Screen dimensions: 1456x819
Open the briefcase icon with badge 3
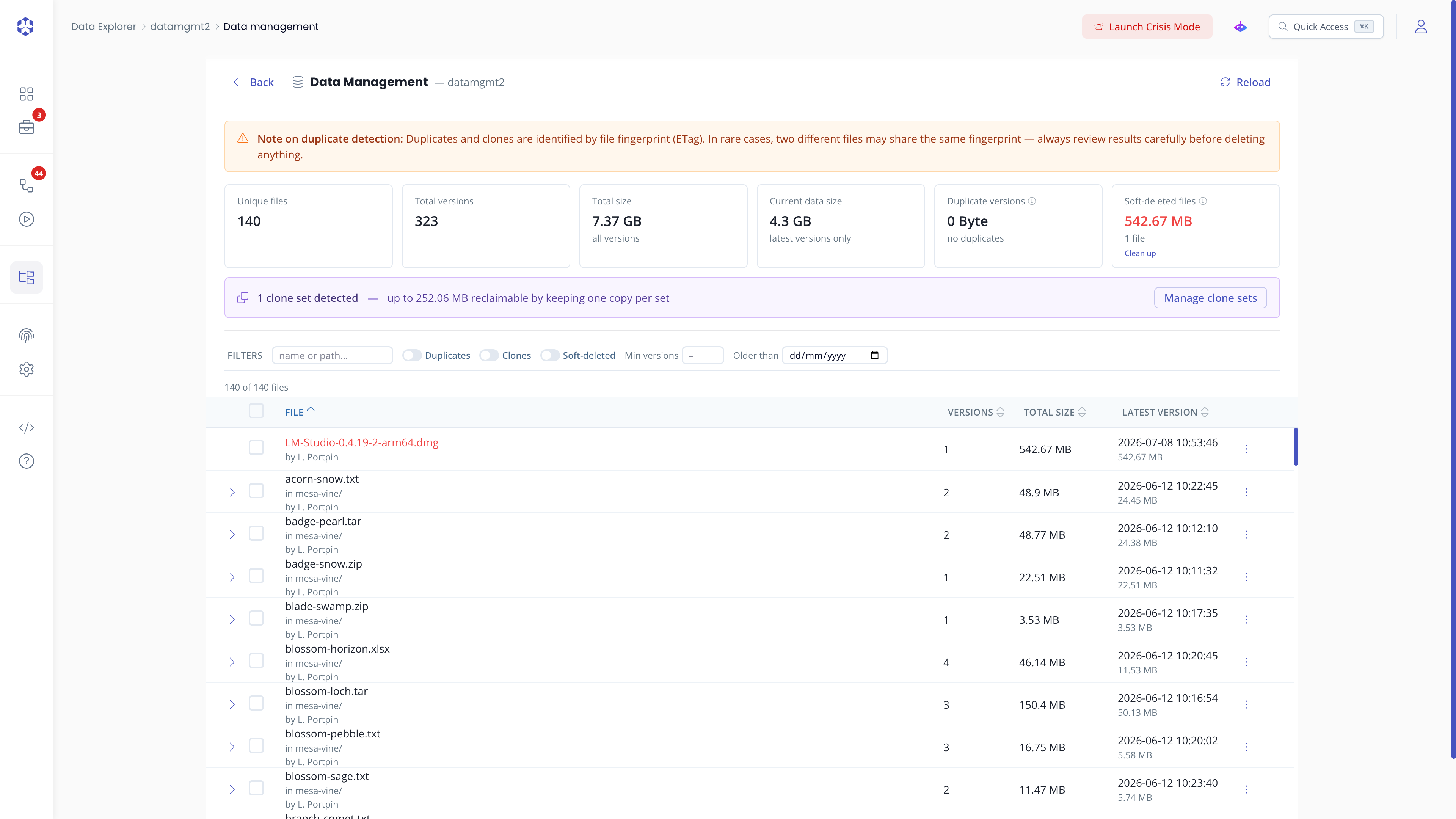point(26,127)
